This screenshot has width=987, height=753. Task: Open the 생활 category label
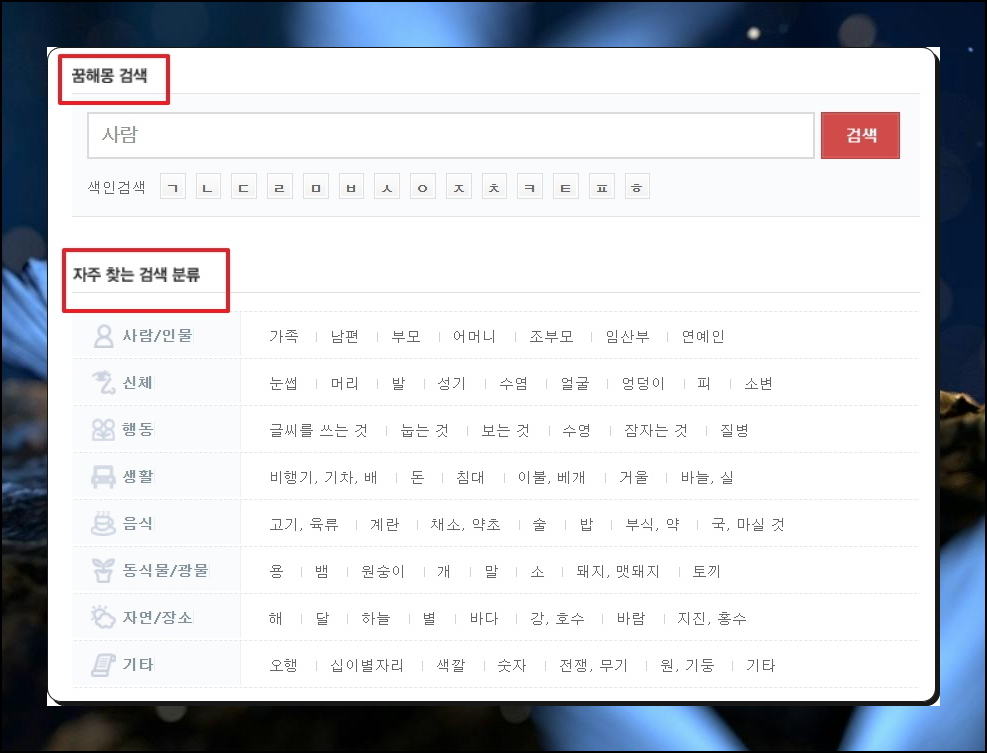[x=137, y=477]
